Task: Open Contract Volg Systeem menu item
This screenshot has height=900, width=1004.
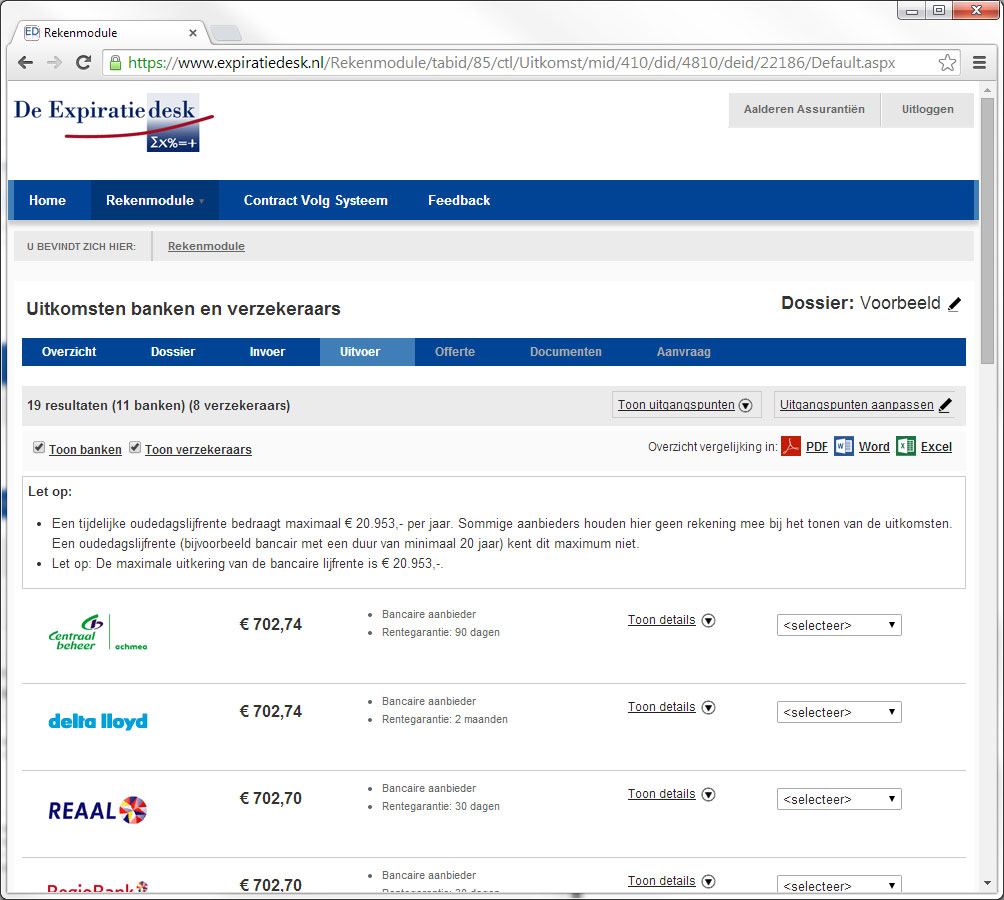Action: 316,200
